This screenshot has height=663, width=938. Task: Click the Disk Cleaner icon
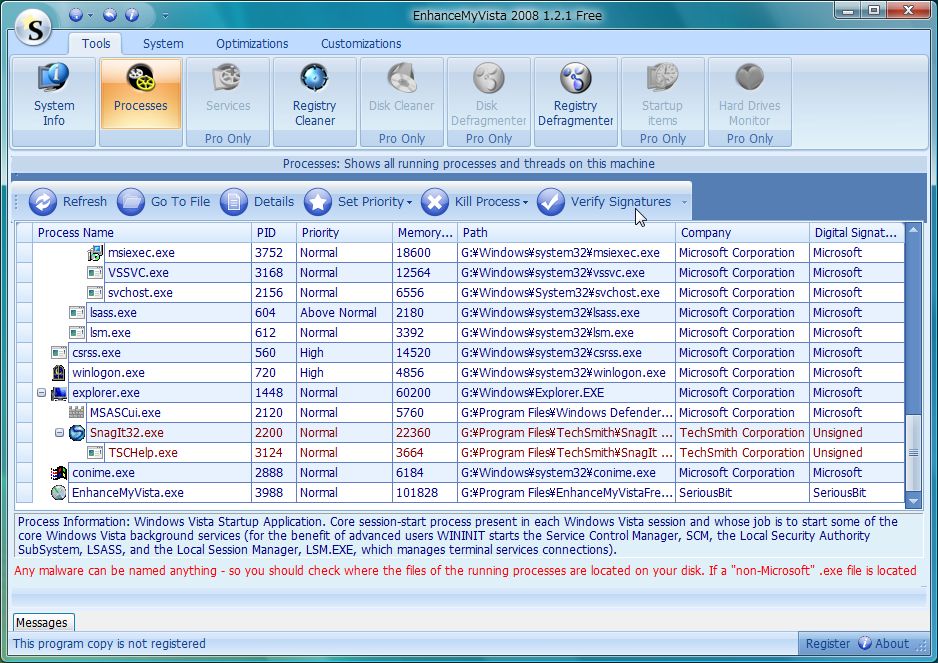tap(401, 78)
